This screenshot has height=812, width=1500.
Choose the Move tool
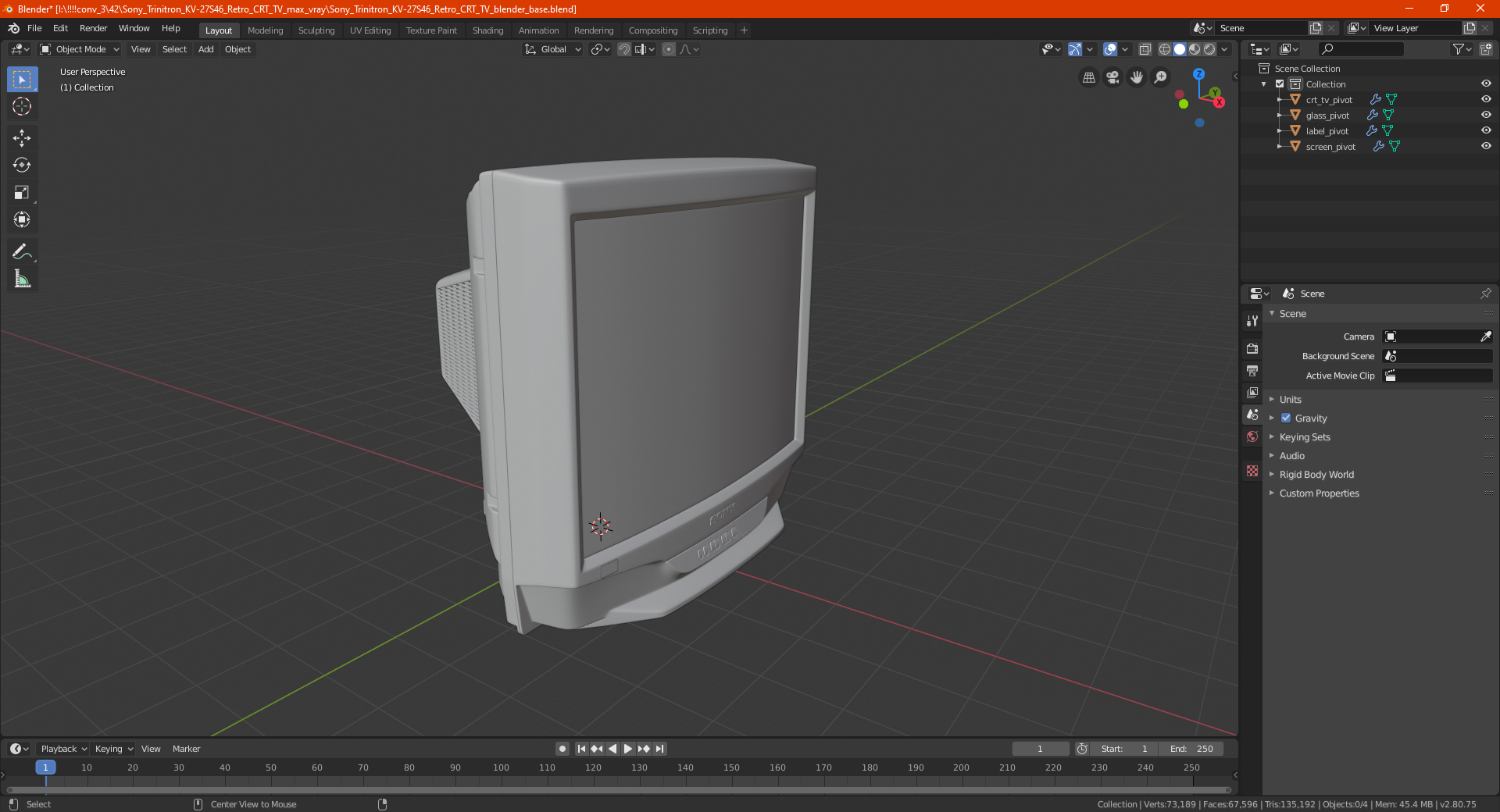point(22,138)
